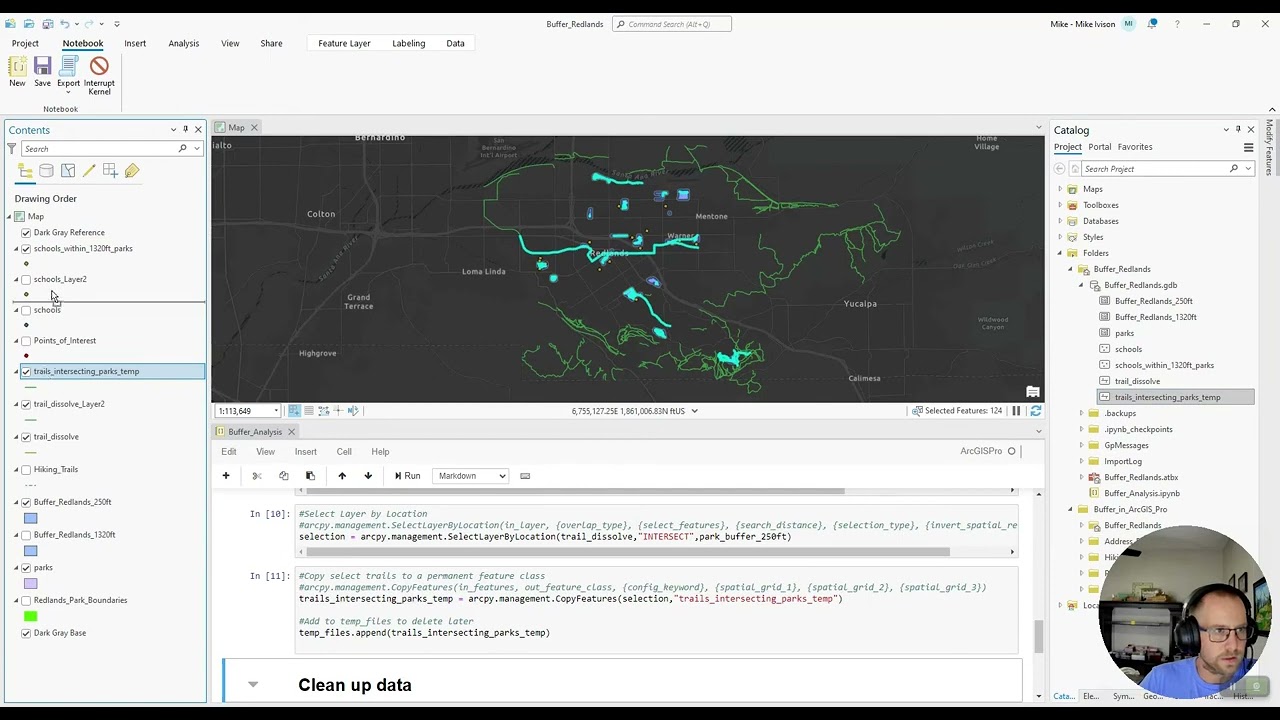Viewport: 1280px width, 720px height.
Task: Create a New notebook from ribbon
Action: pos(17,71)
